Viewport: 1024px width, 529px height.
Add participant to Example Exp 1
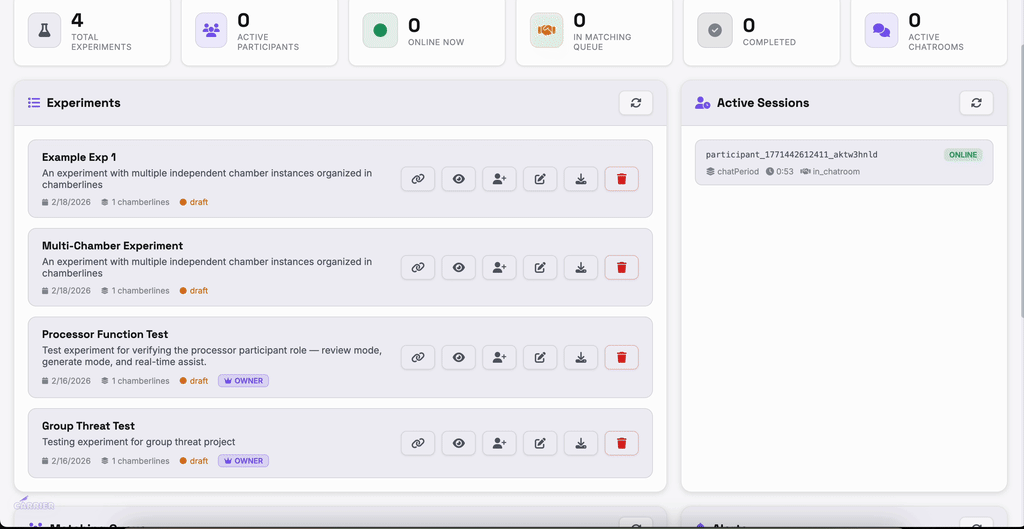point(500,179)
